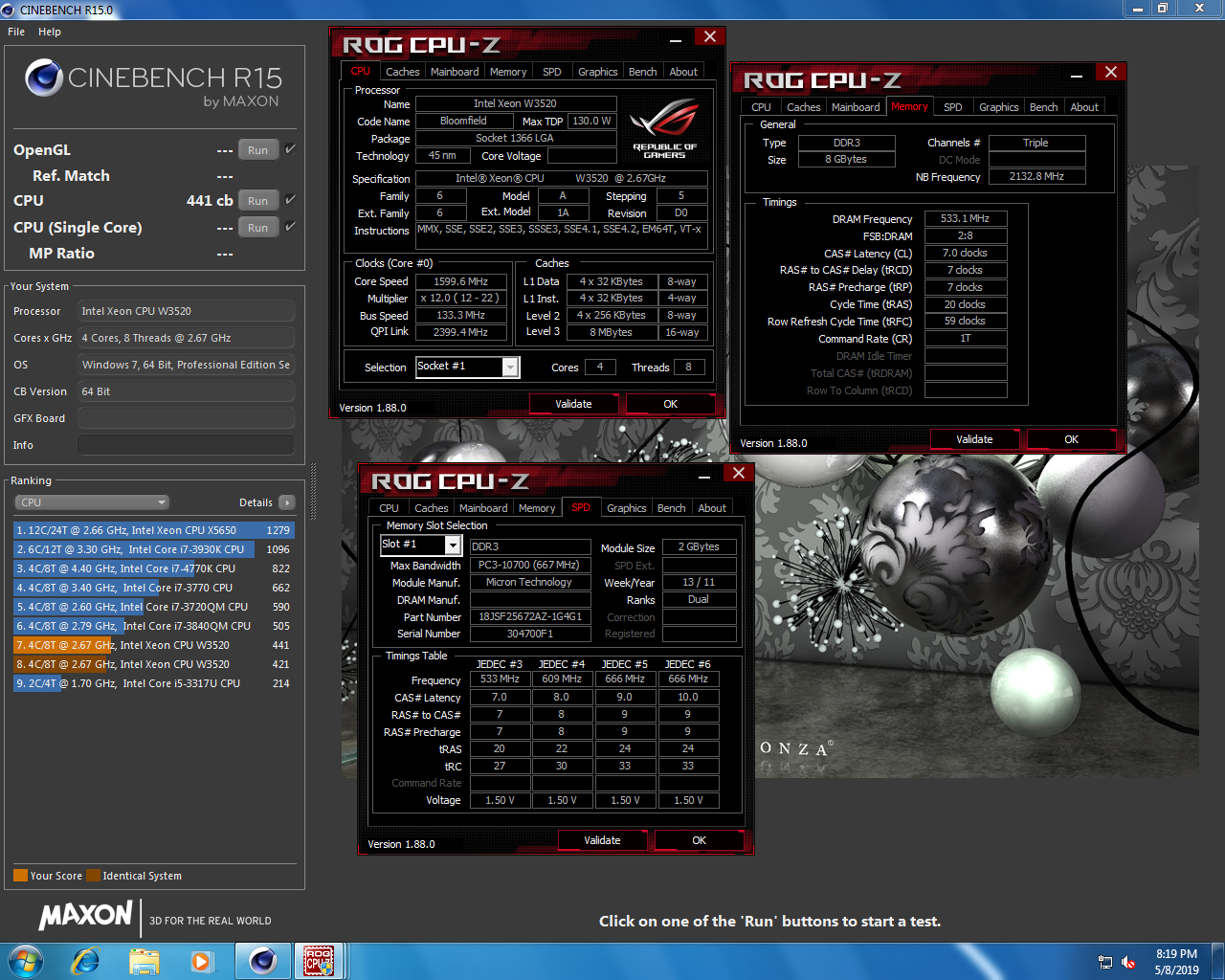Open Windows Explorer folder in taskbar
Viewport: 1225px width, 980px height.
pyautogui.click(x=145, y=960)
